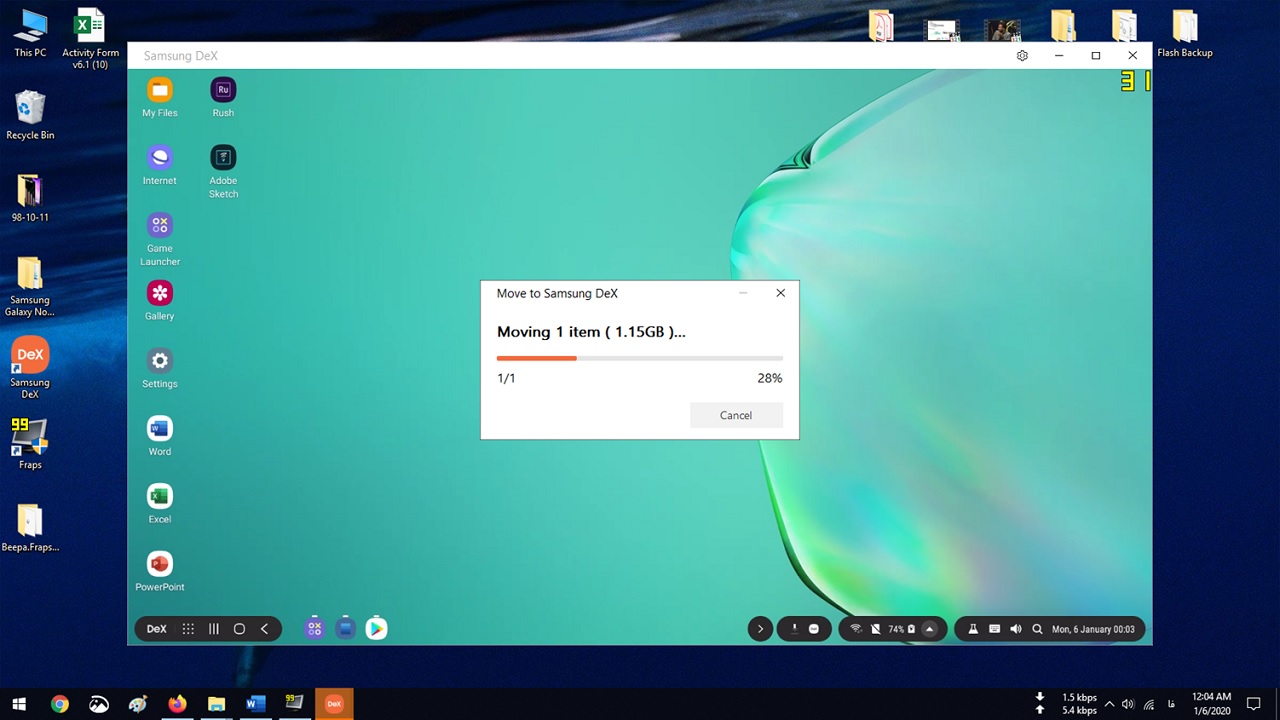The width and height of the screenshot is (1280, 720).
Task: Close the Move to Samsung DeX dialog
Action: coord(781,293)
